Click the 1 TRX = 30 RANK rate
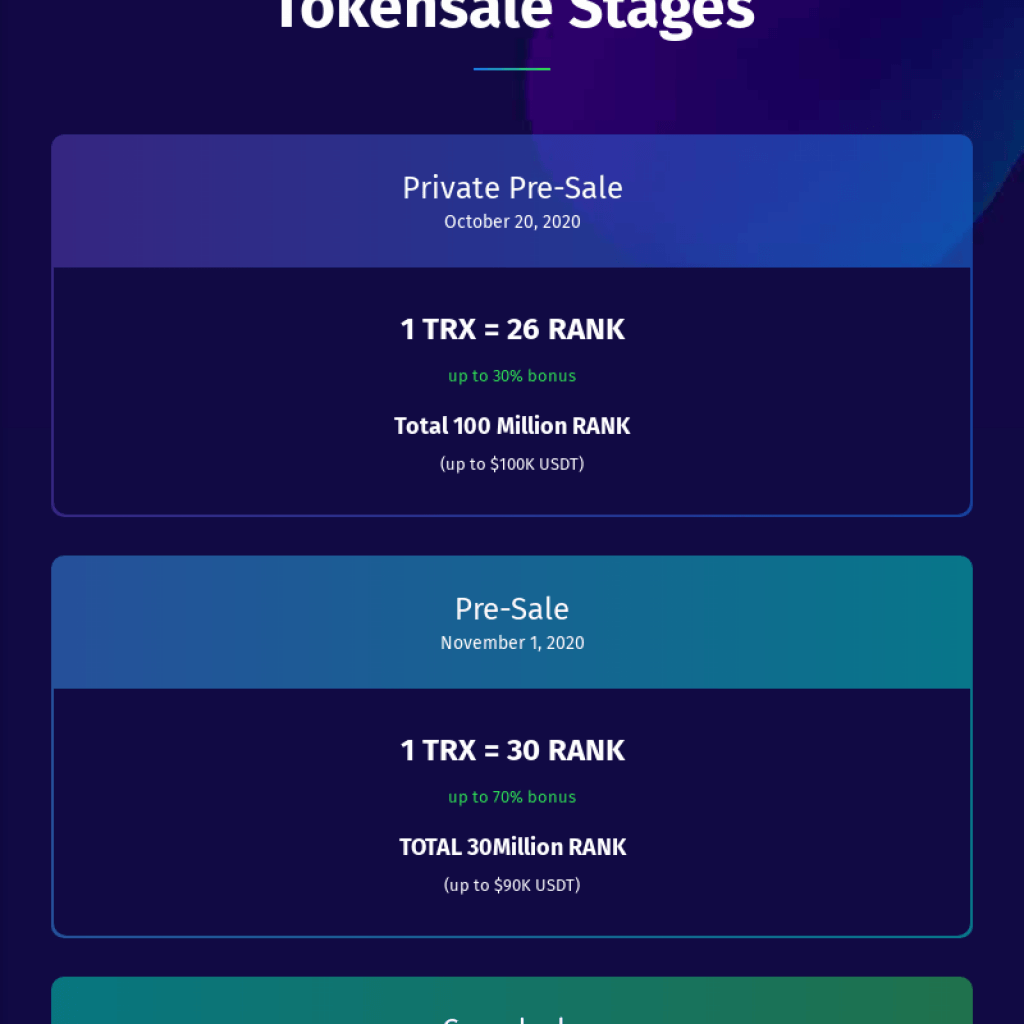Viewport: 1024px width, 1024px height. point(512,750)
